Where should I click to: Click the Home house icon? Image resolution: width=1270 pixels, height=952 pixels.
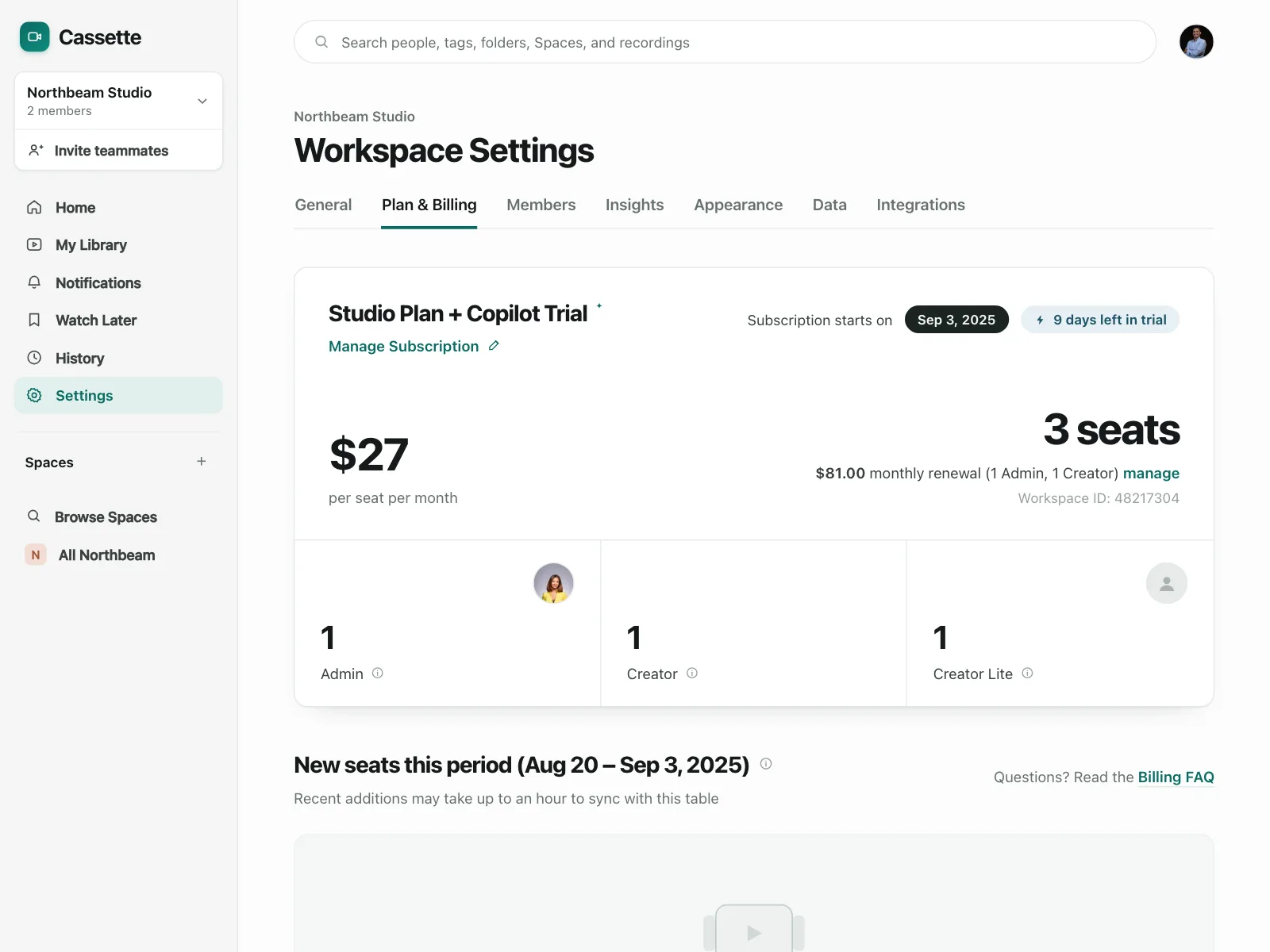click(34, 207)
